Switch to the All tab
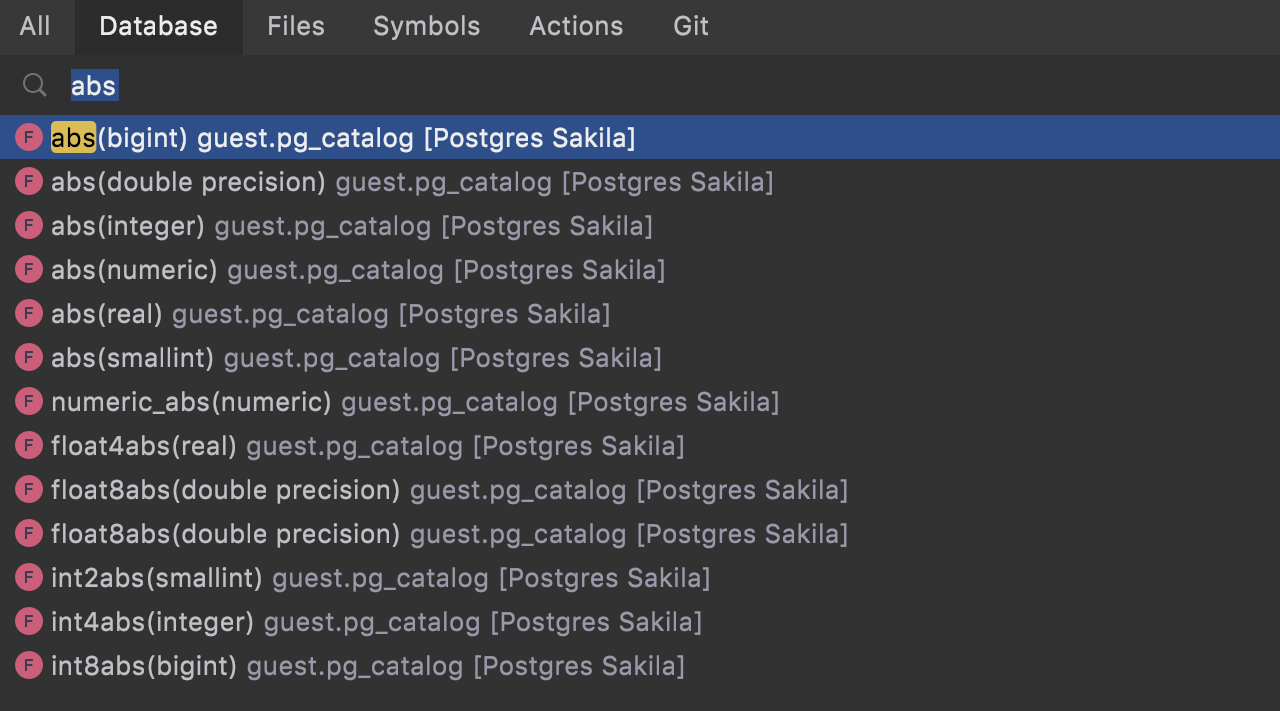The width and height of the screenshot is (1280, 711). click(x=35, y=26)
